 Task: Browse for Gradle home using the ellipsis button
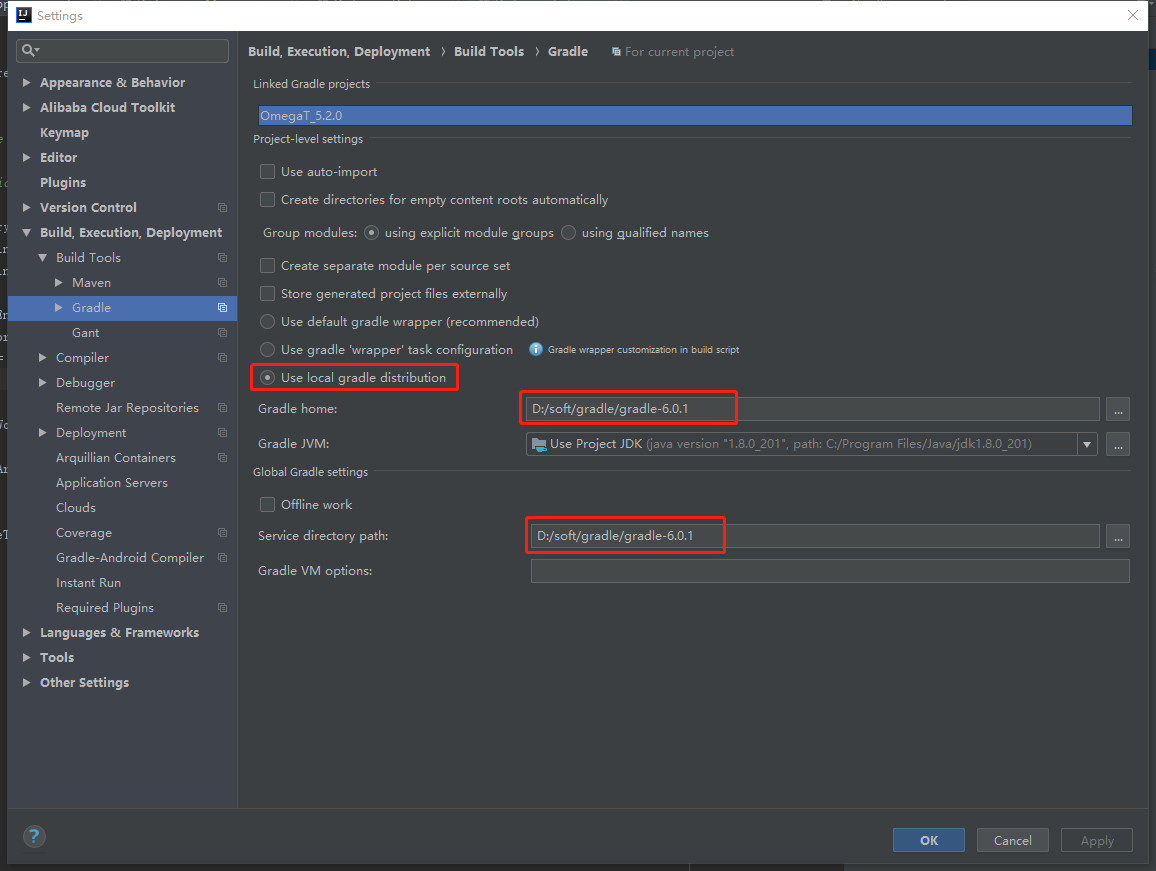(x=1117, y=409)
